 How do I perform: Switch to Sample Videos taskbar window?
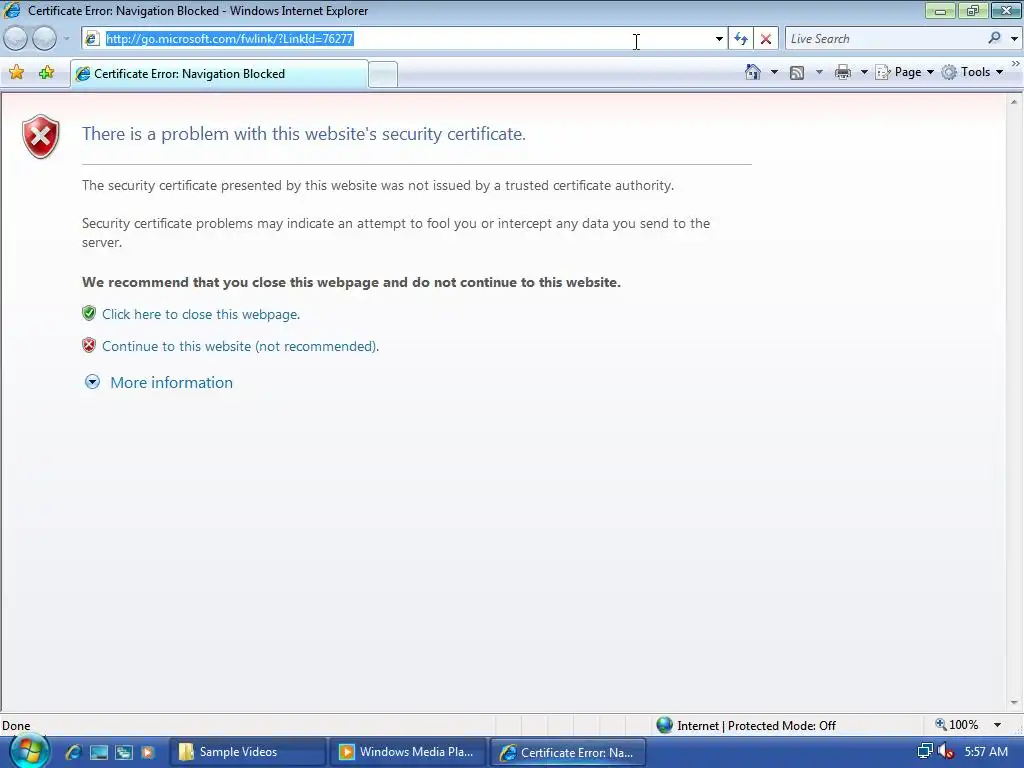point(248,752)
